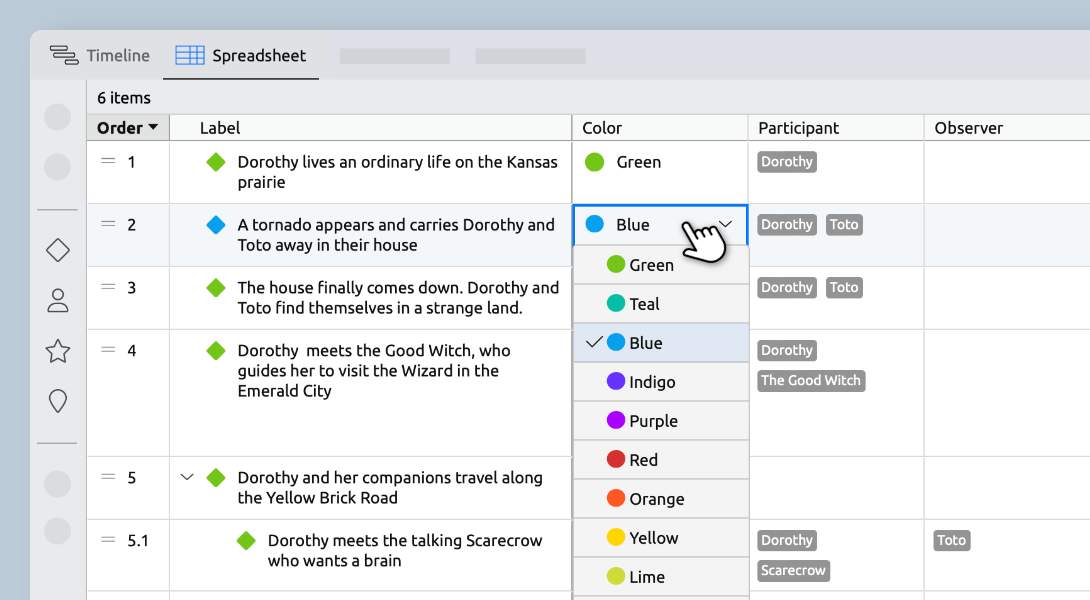Click the "6 items" count text
The height and width of the screenshot is (600, 1090).
coord(124,98)
